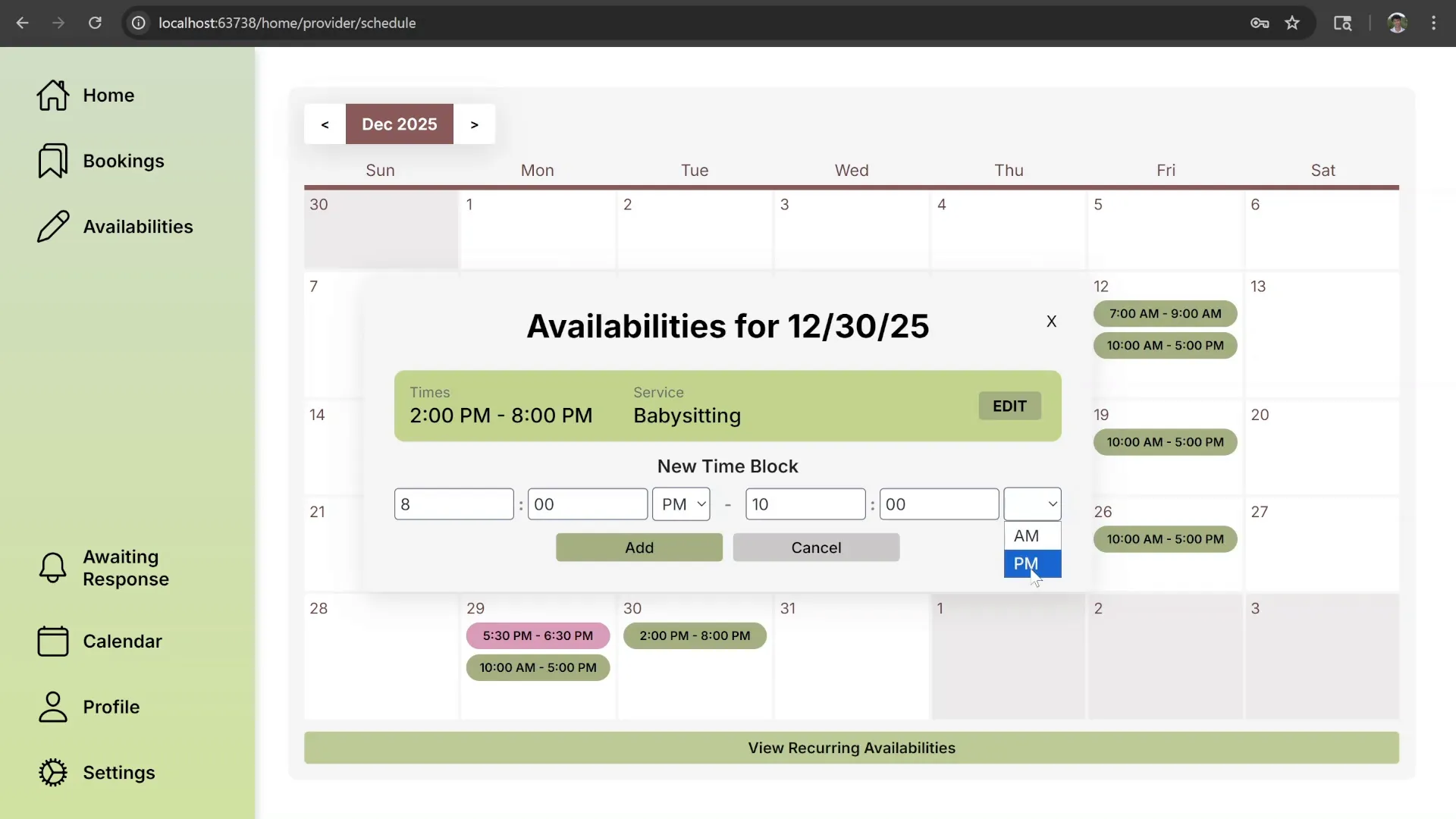Viewport: 1456px width, 819px height.
Task: Collapse the end time AM/PM dropdown
Action: pyautogui.click(x=1032, y=504)
